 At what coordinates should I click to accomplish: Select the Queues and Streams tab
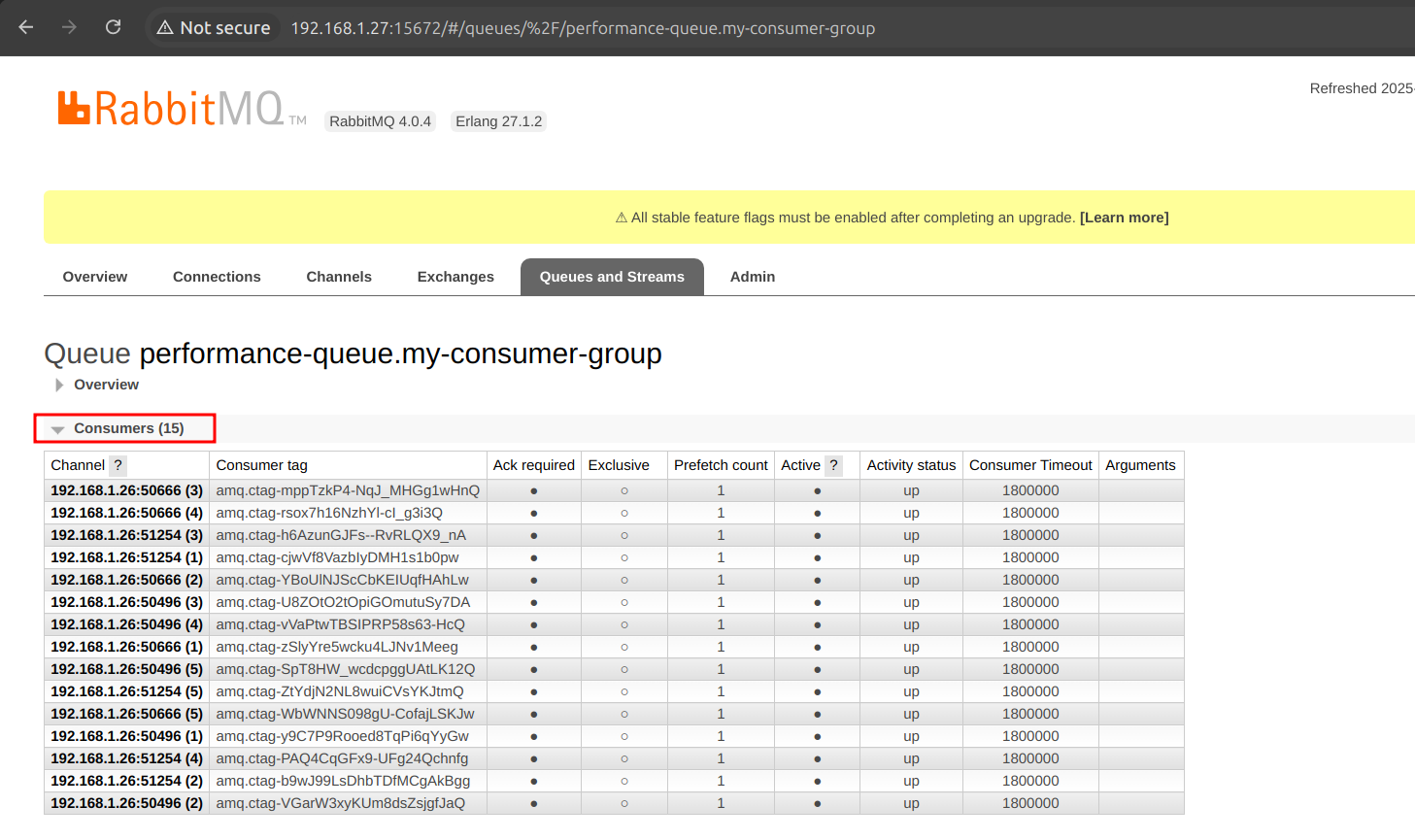pyautogui.click(x=612, y=277)
